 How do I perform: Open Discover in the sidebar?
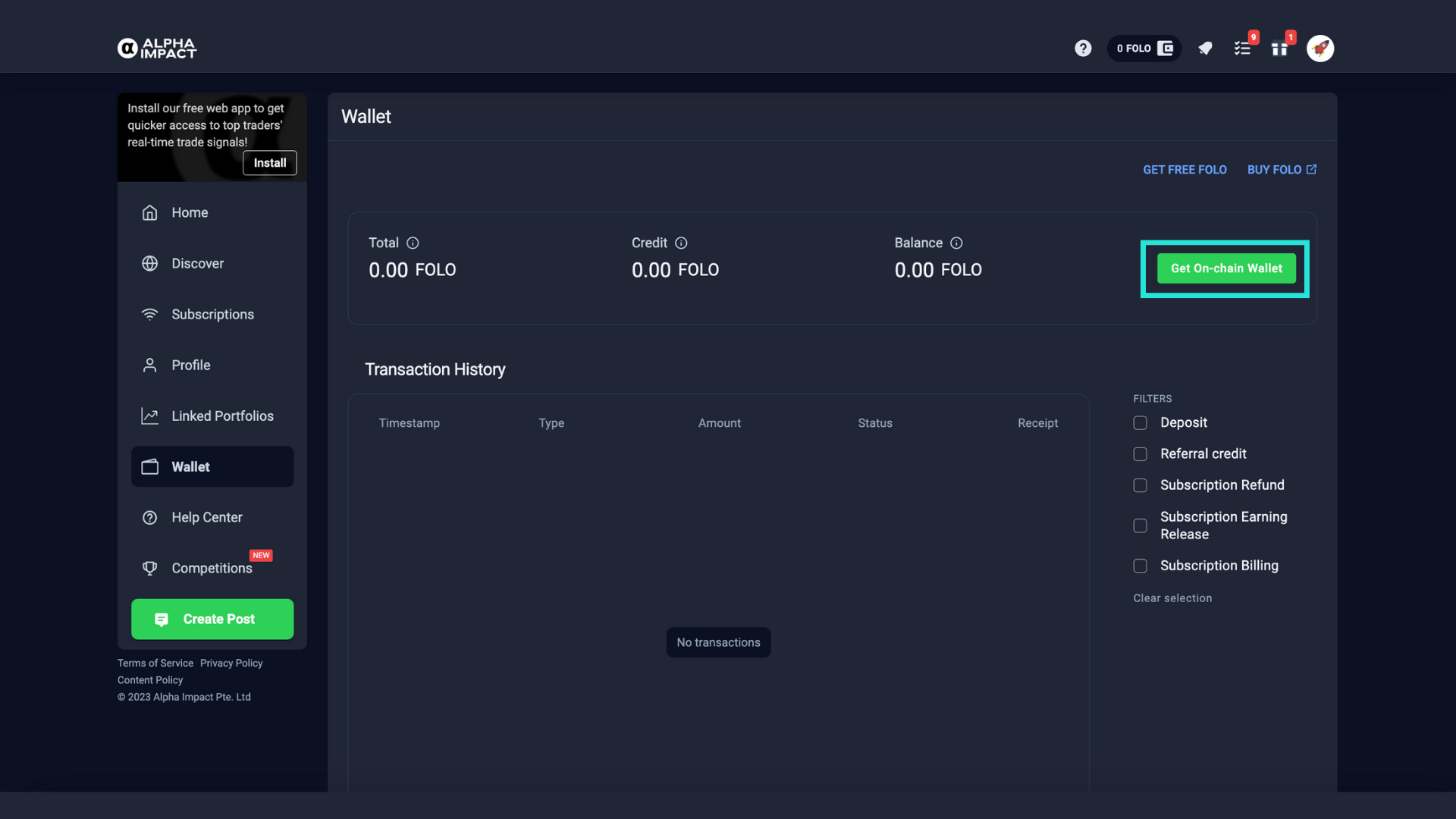click(212, 263)
